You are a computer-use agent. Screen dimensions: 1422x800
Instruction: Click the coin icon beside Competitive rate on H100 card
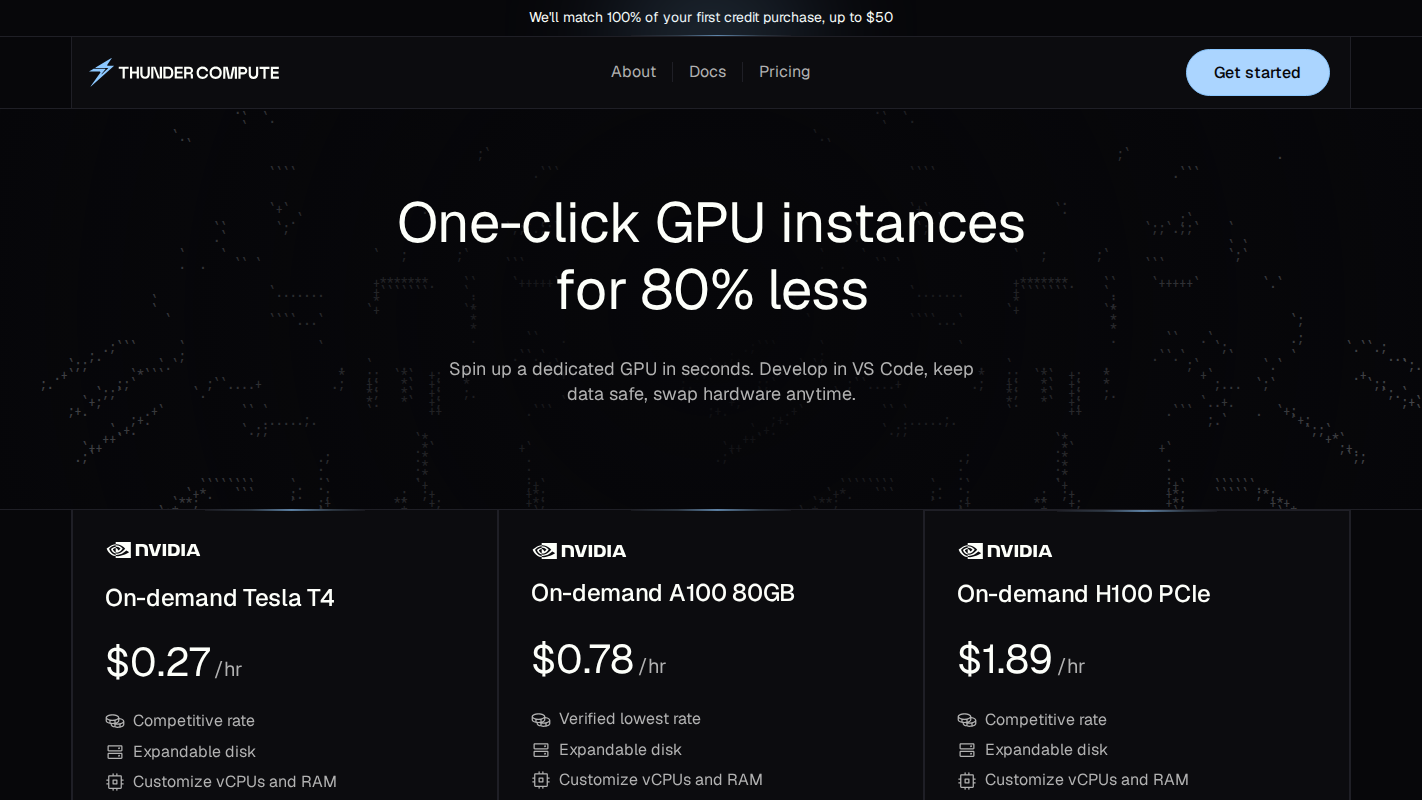[x=966, y=720]
